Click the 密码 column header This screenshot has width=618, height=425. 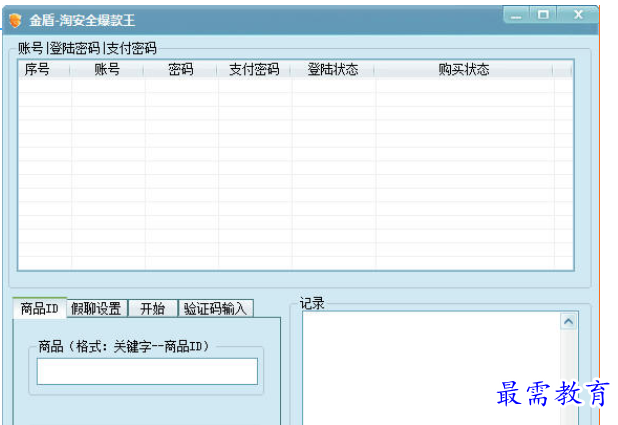point(181,69)
